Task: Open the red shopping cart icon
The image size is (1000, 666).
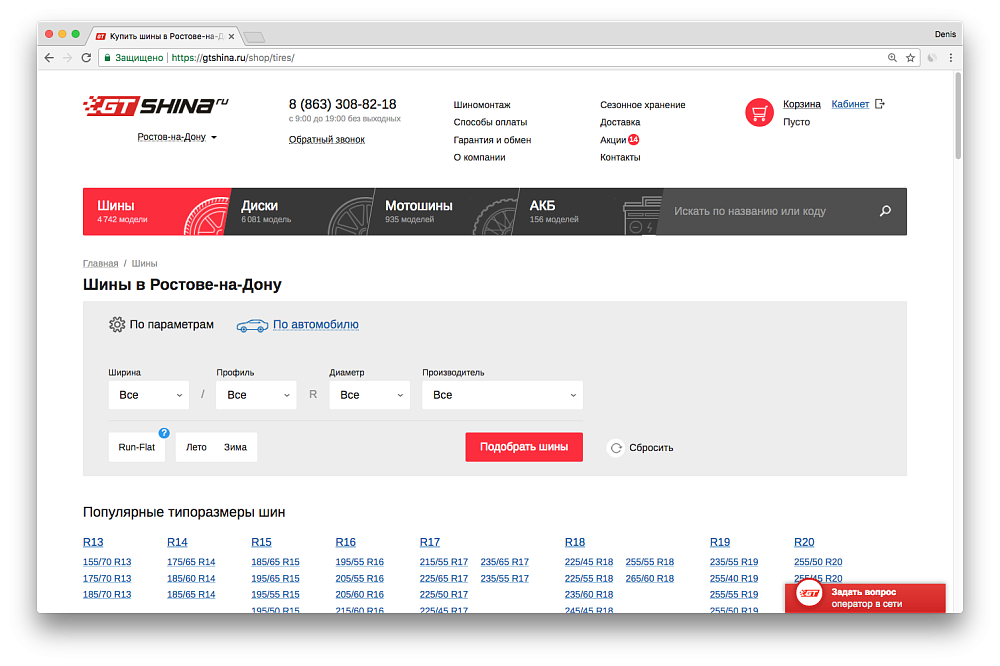Action: pyautogui.click(x=759, y=113)
